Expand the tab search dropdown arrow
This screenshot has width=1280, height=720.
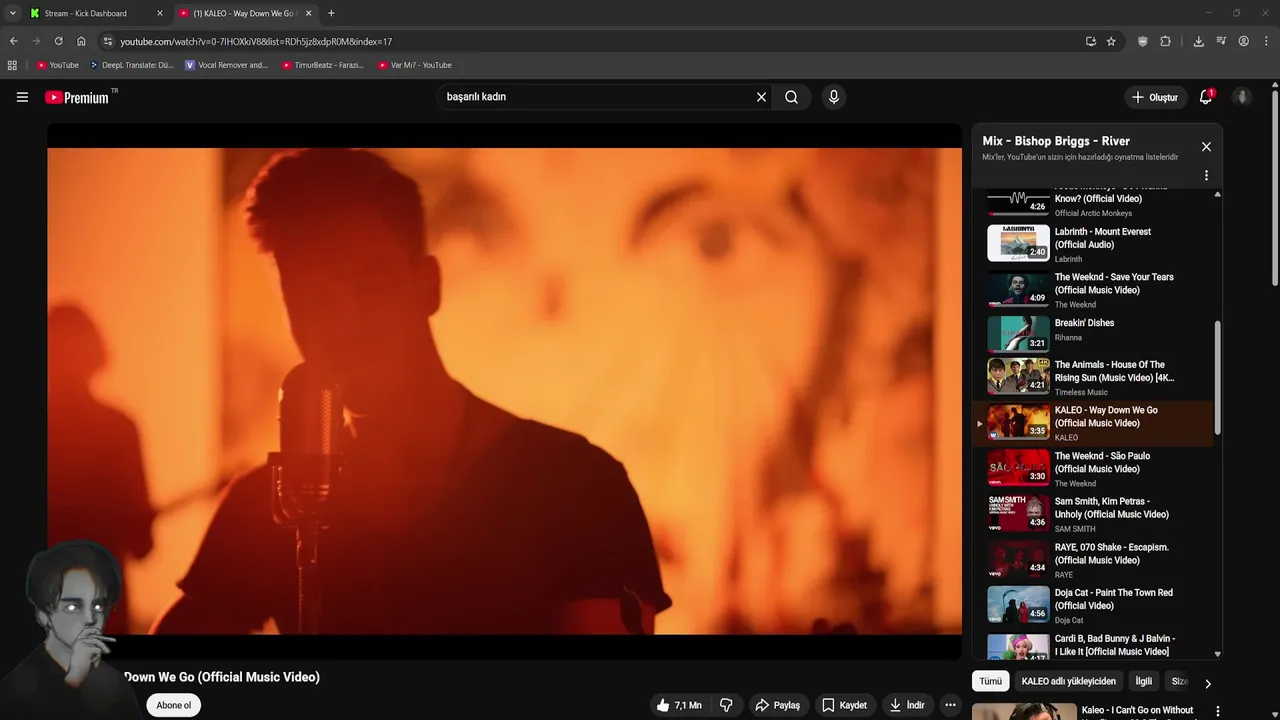pos(12,13)
